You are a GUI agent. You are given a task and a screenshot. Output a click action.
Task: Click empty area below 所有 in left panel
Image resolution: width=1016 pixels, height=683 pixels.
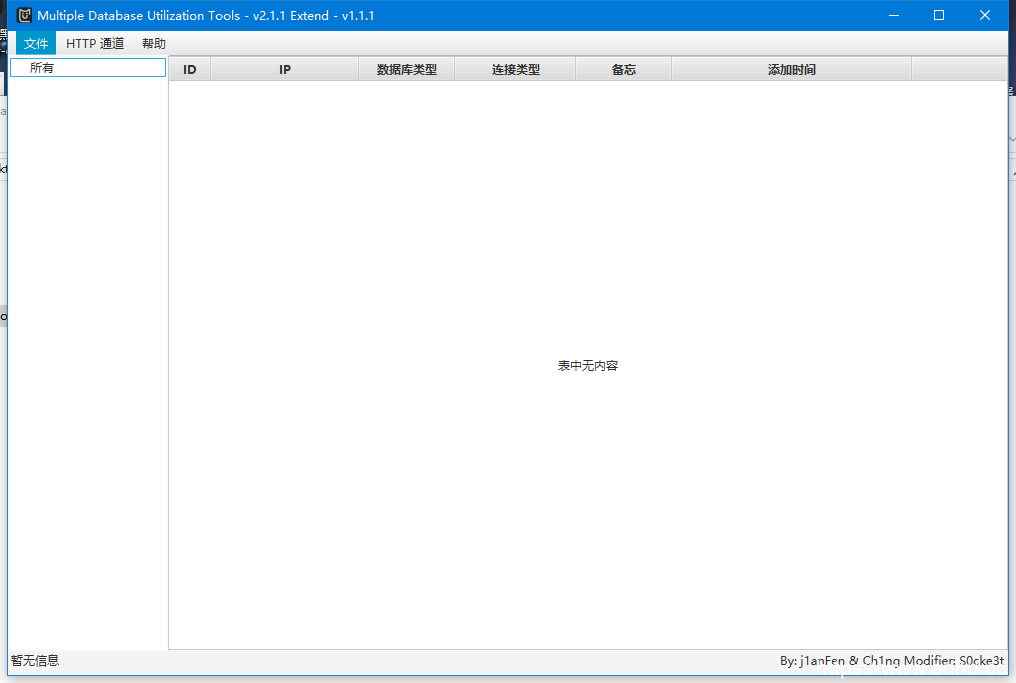pos(87,350)
